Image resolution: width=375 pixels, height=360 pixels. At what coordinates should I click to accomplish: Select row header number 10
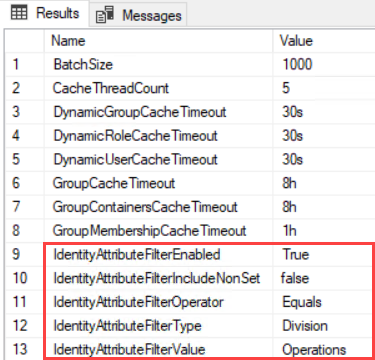click(x=24, y=278)
